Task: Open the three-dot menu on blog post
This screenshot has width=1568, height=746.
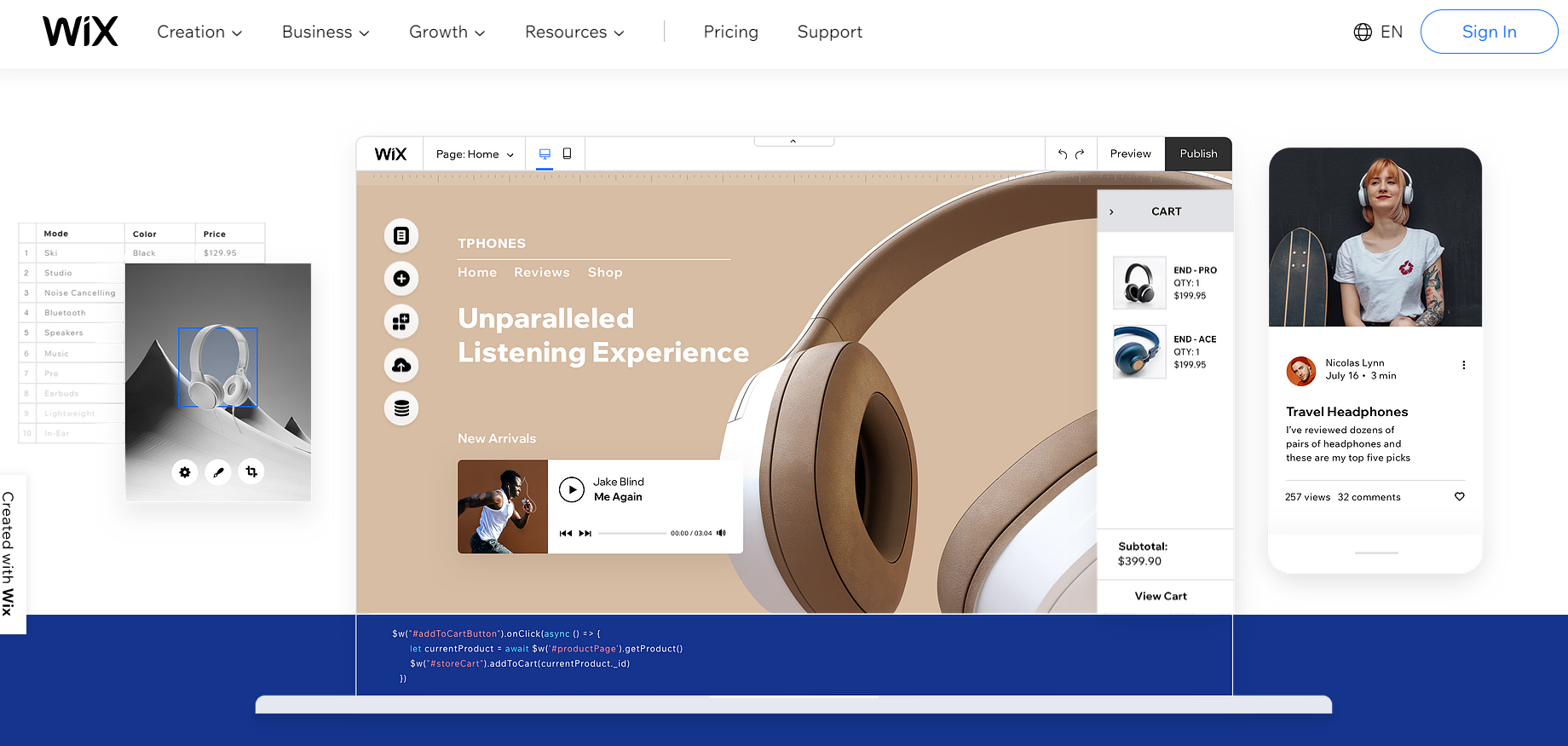Action: [x=1464, y=365]
